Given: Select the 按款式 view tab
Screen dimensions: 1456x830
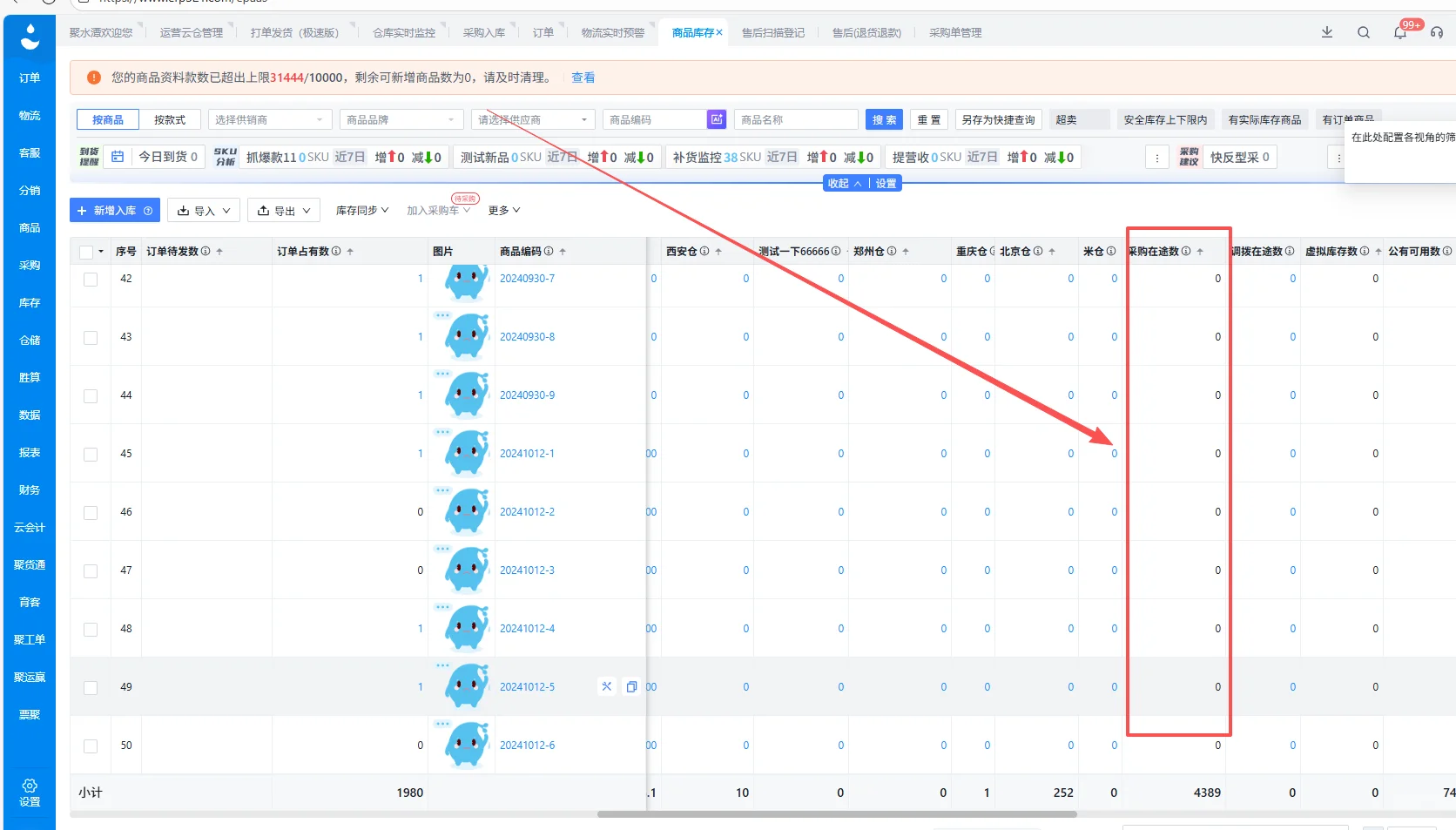Looking at the screenshot, I should click(x=170, y=119).
